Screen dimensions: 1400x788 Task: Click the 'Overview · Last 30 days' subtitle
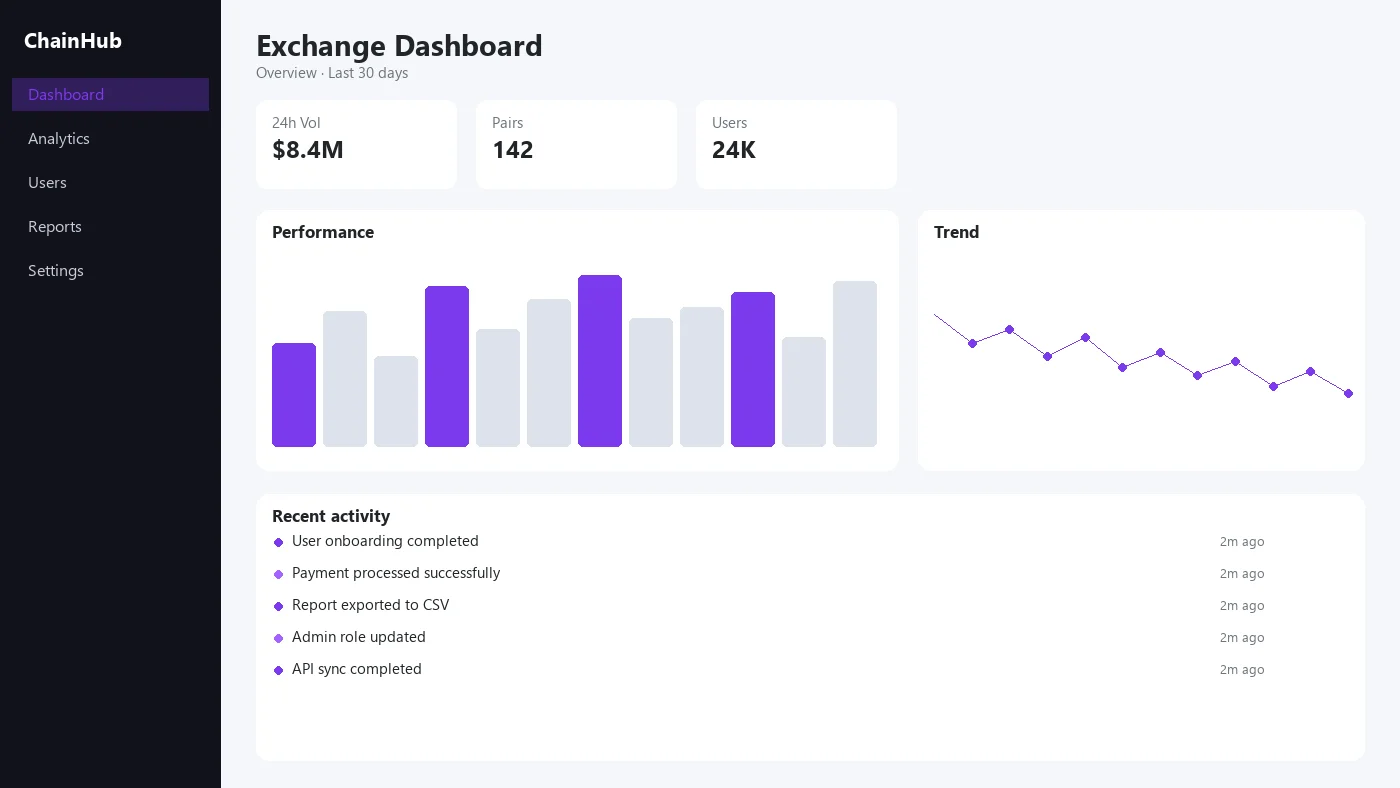point(332,73)
